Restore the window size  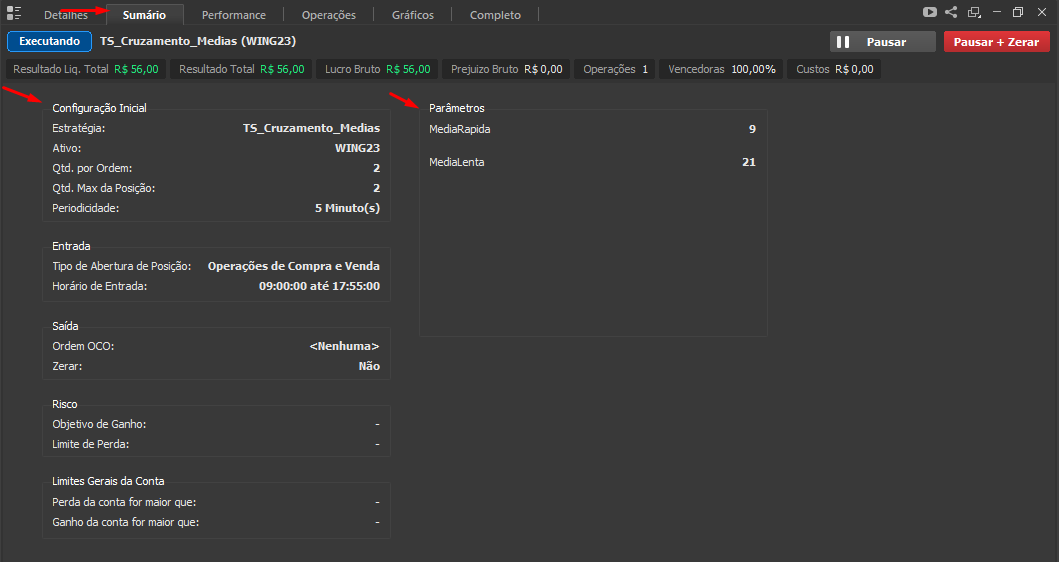click(x=1018, y=12)
